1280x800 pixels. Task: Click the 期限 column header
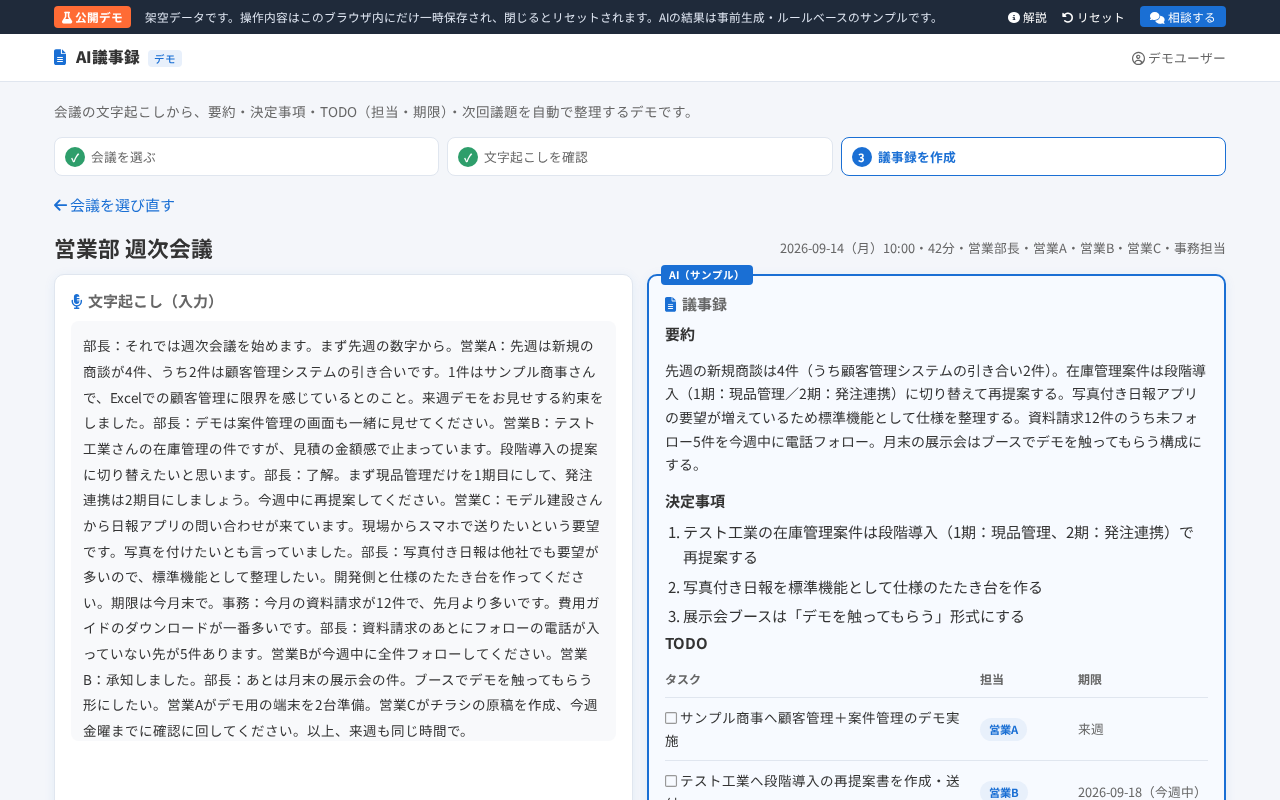coord(1090,679)
